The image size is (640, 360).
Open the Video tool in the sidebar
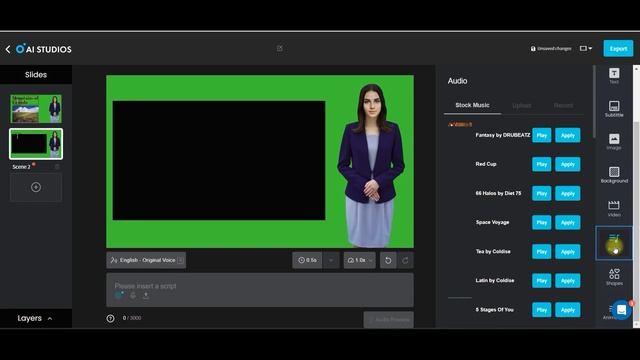(x=614, y=208)
